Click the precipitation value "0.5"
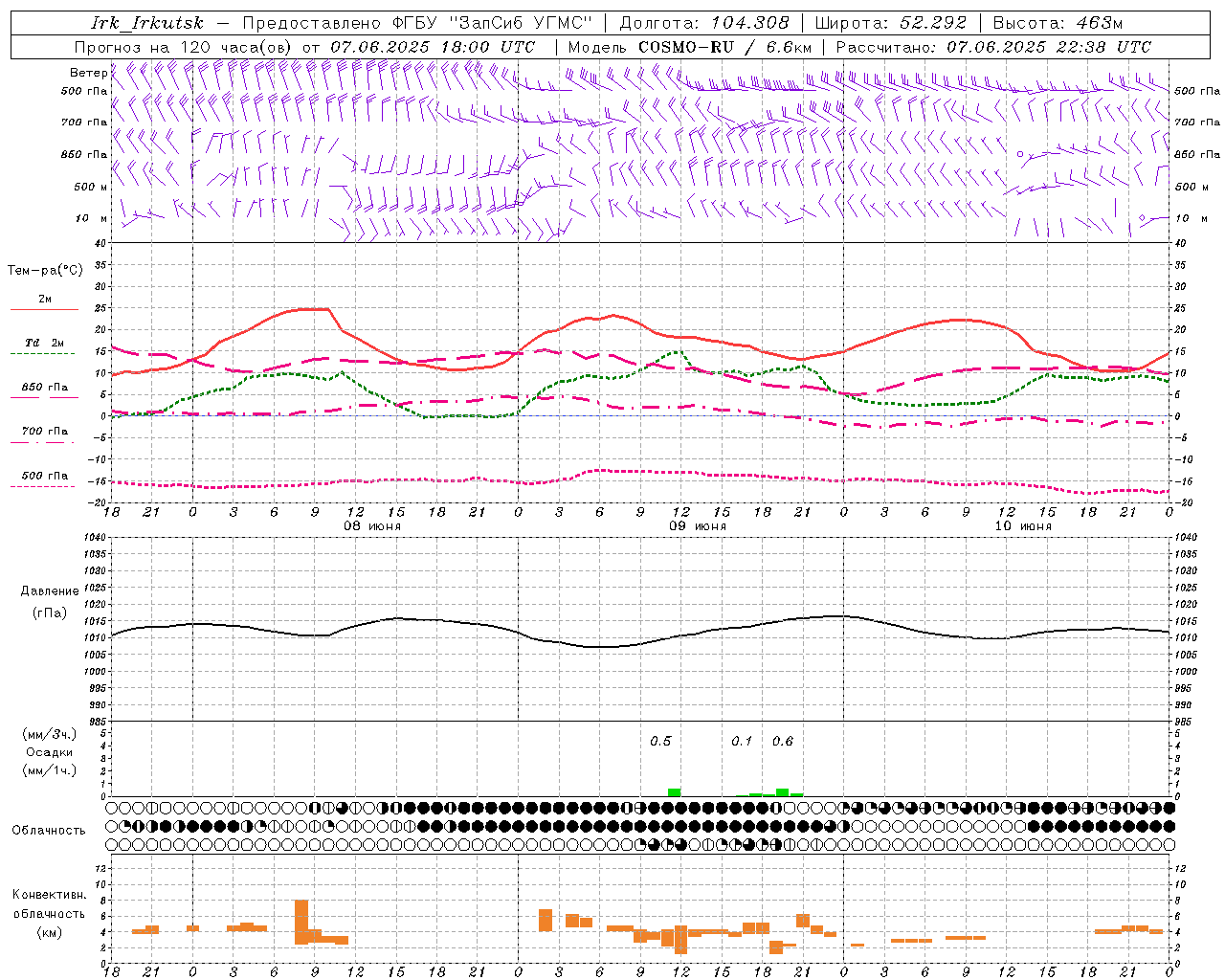This screenshot has height=980, width=1225. click(x=660, y=742)
